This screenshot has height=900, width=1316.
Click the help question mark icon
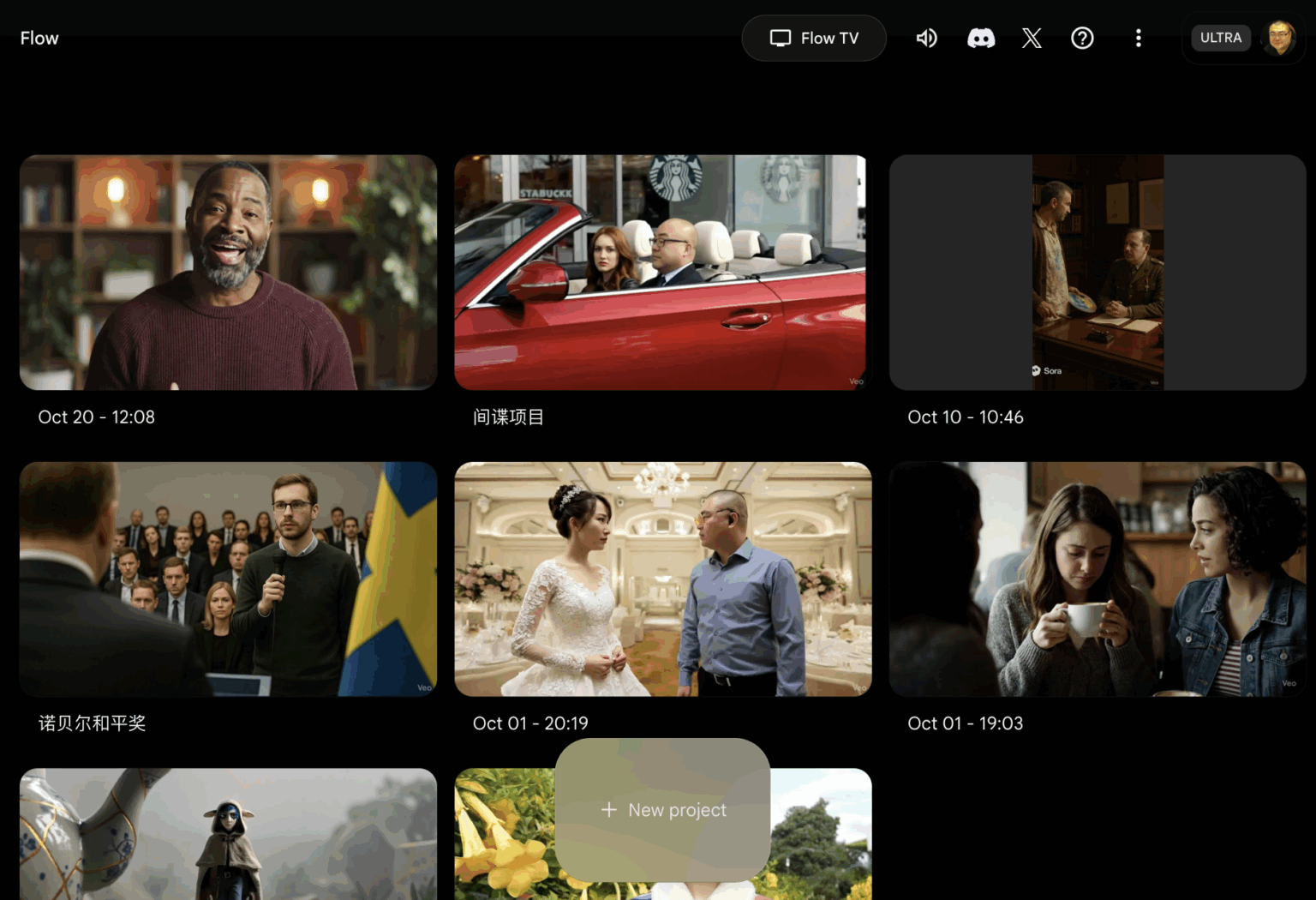pos(1082,38)
